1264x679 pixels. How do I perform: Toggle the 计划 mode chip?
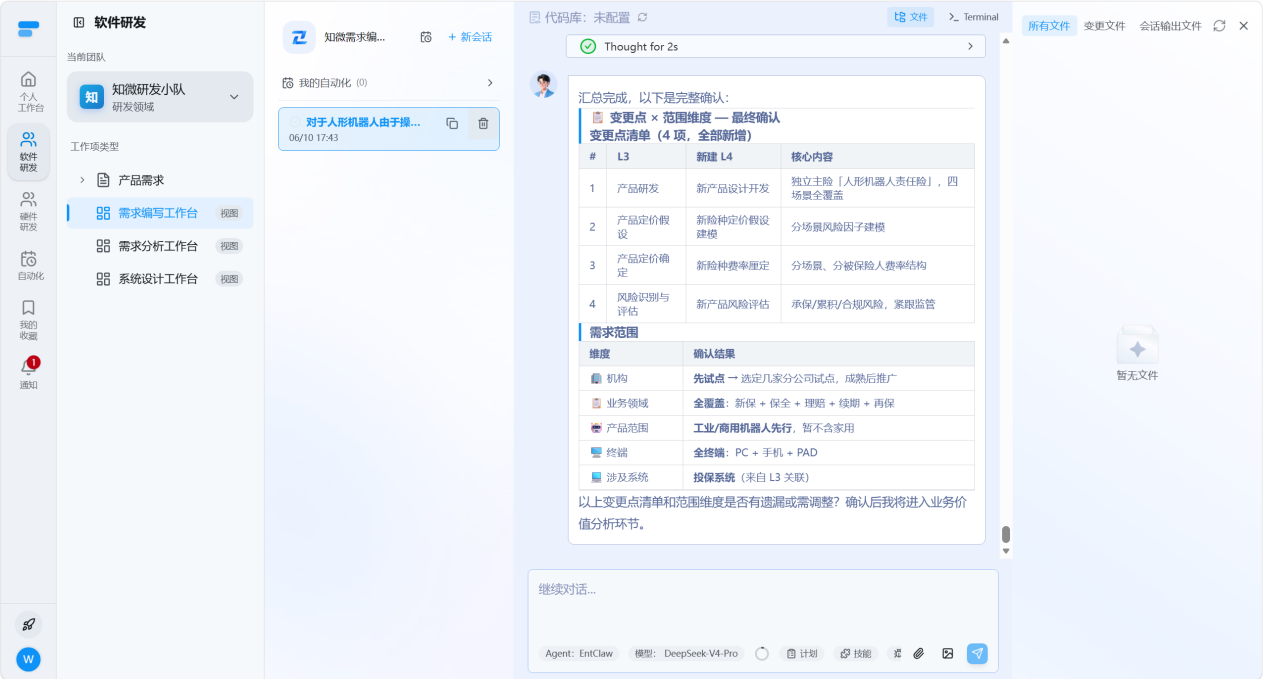[x=802, y=653]
